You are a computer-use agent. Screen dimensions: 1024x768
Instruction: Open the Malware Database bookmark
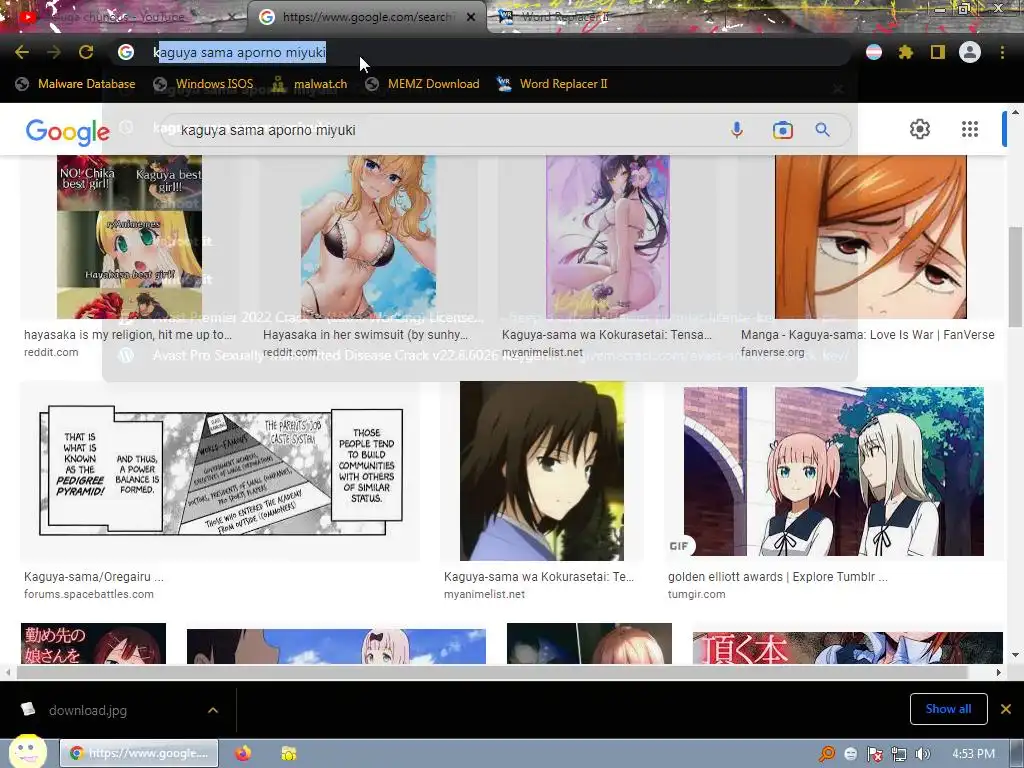pos(76,84)
